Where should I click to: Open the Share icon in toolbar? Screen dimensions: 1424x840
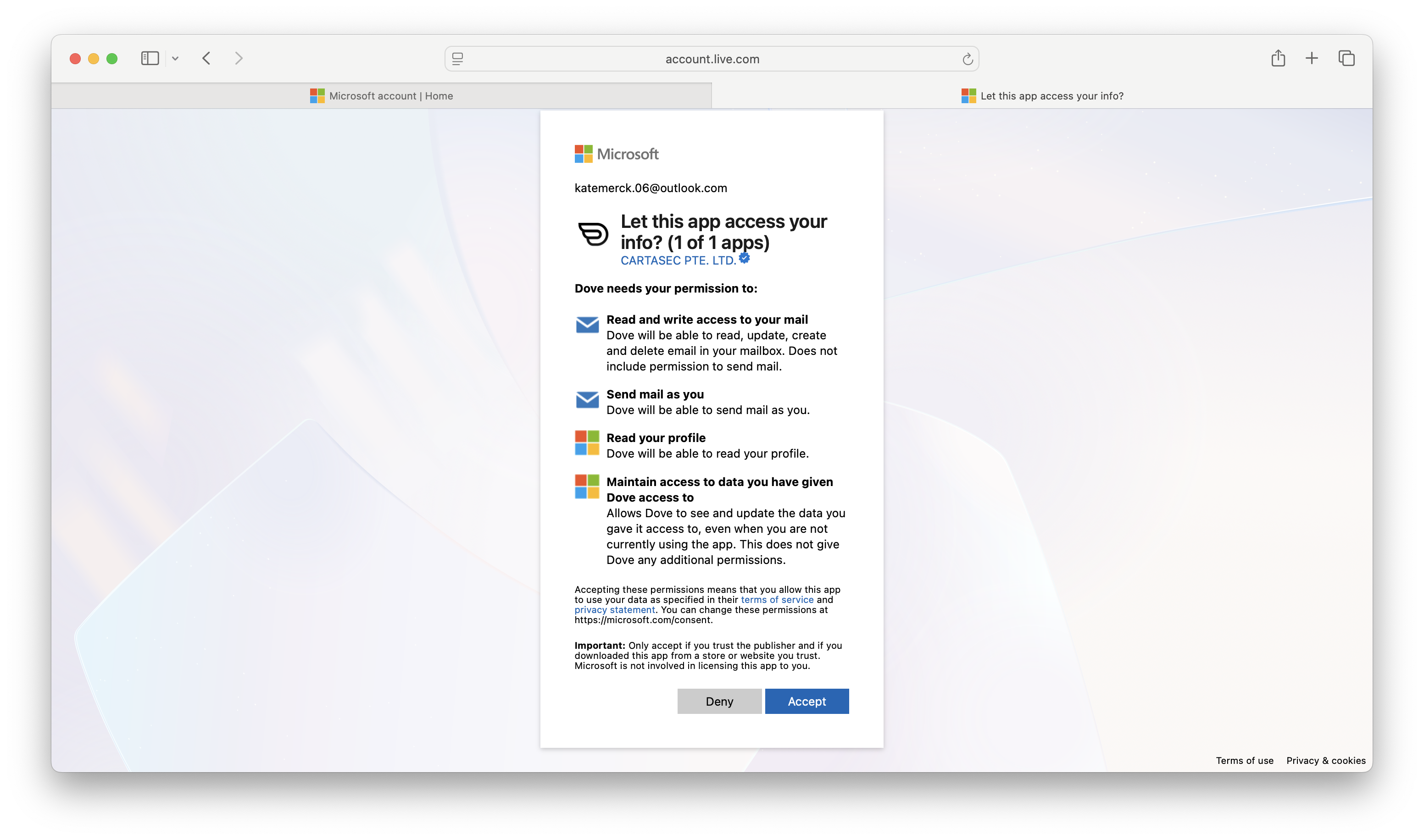tap(1278, 58)
